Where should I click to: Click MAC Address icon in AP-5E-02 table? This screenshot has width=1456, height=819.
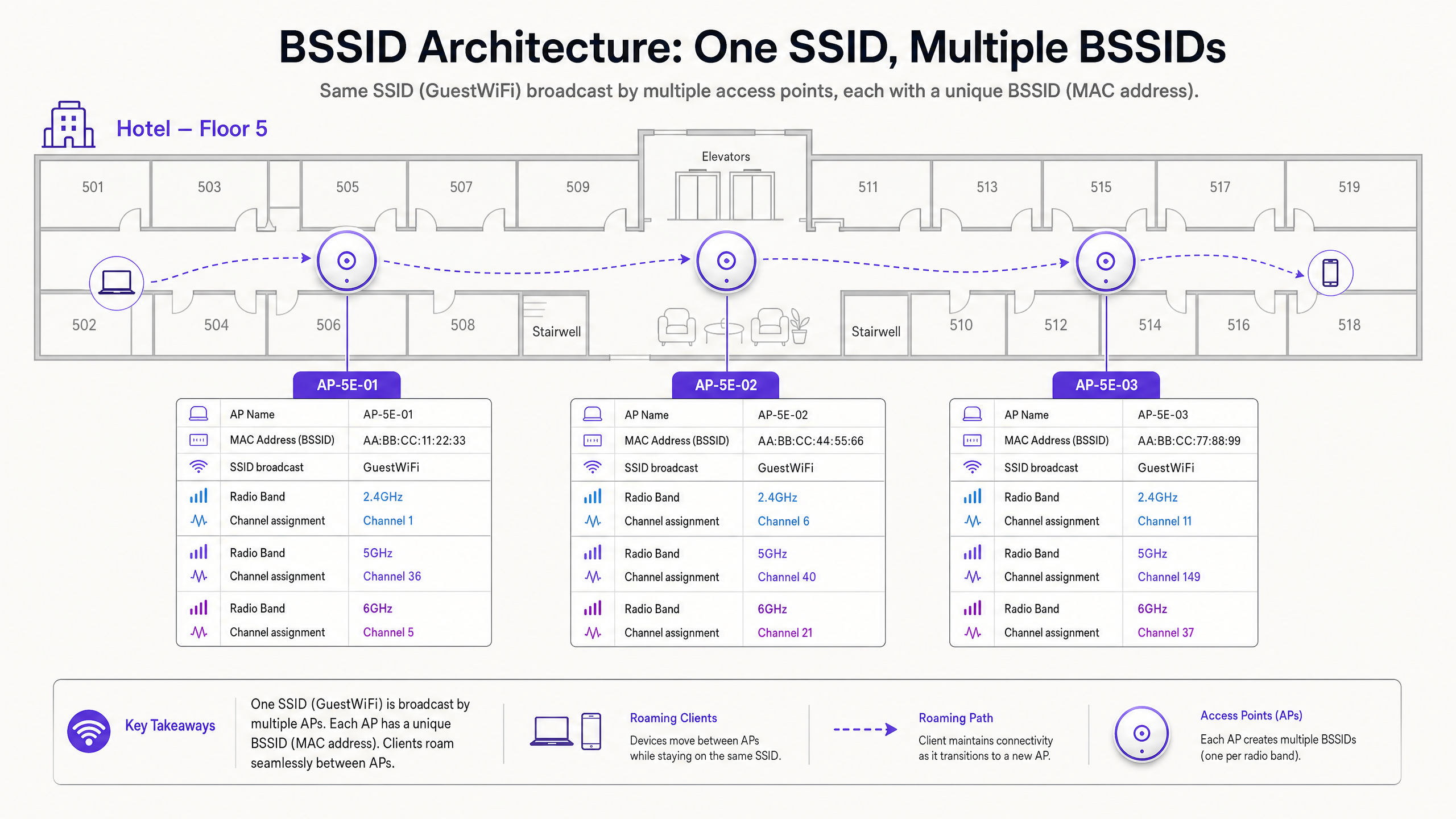(x=593, y=440)
